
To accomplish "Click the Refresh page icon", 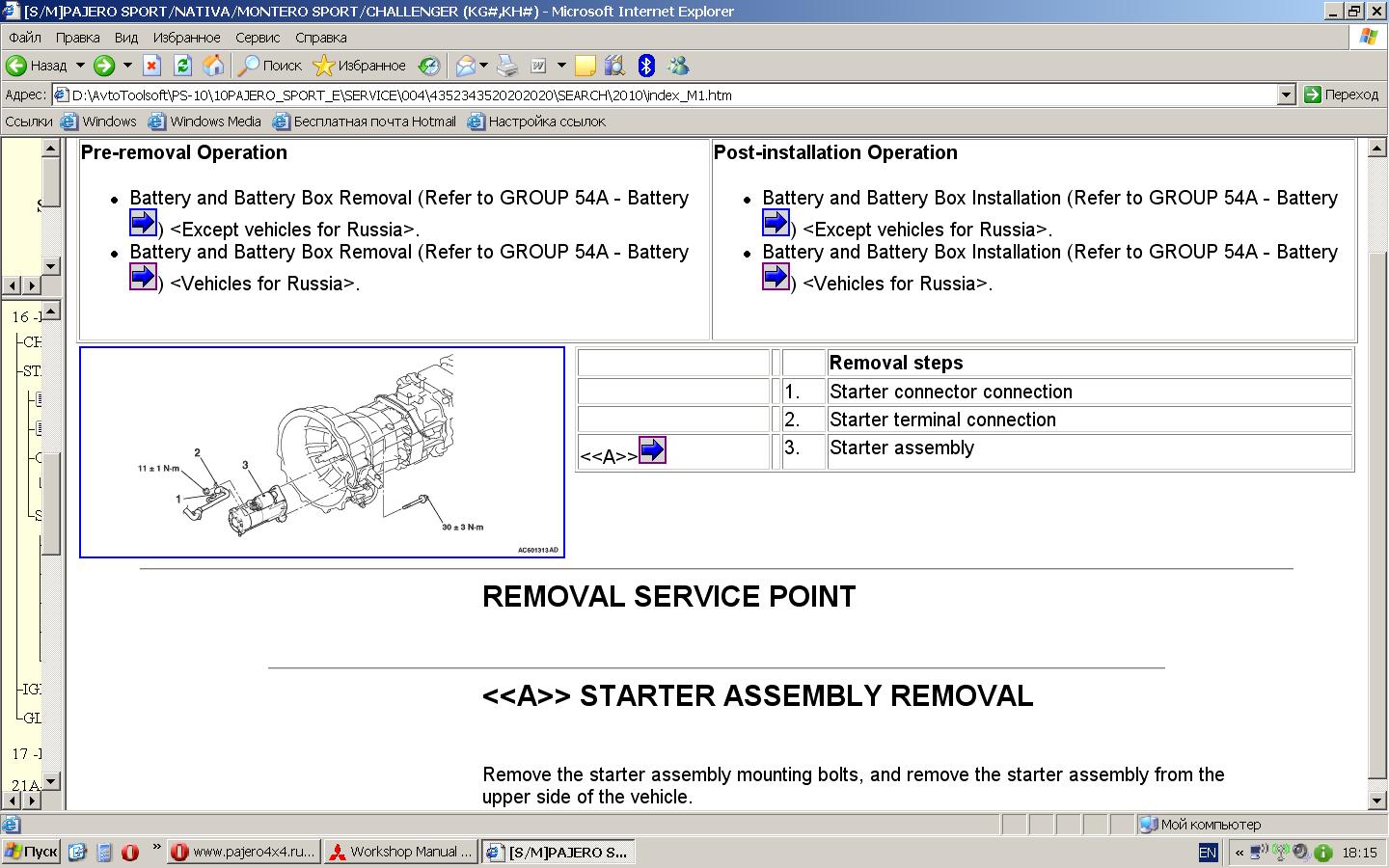I will click(x=182, y=66).
